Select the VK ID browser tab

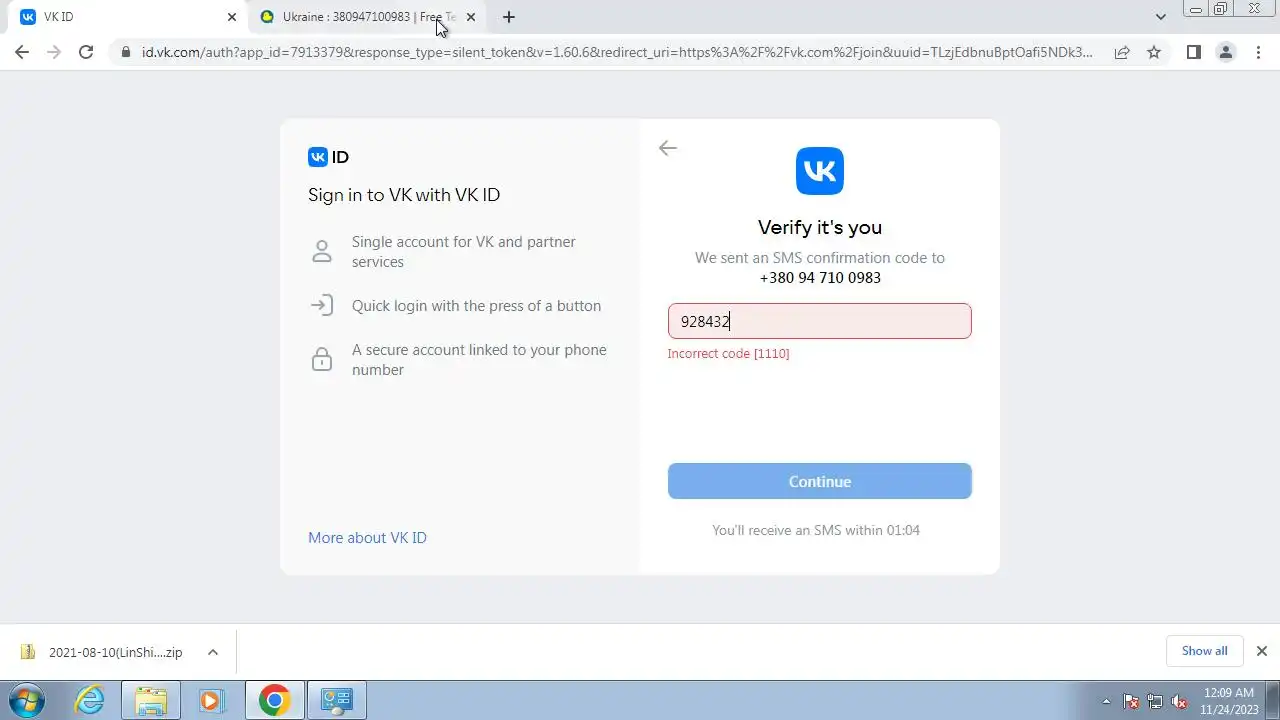128,17
